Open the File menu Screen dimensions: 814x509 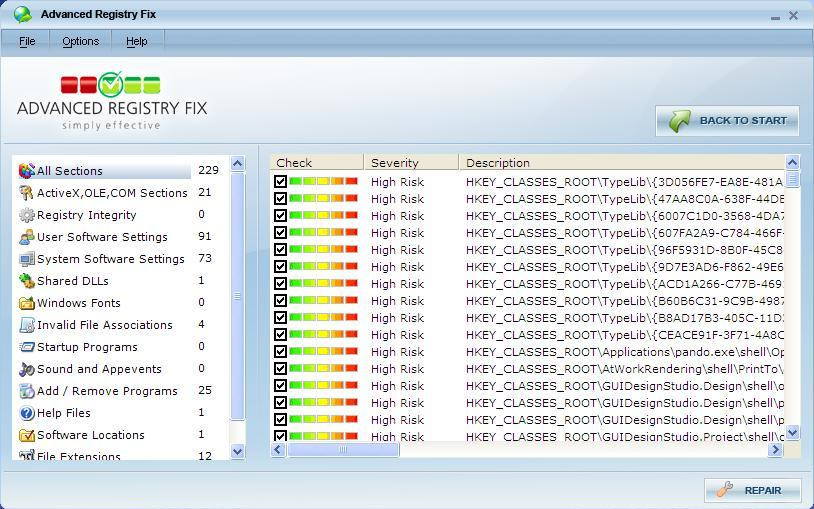[x=27, y=41]
